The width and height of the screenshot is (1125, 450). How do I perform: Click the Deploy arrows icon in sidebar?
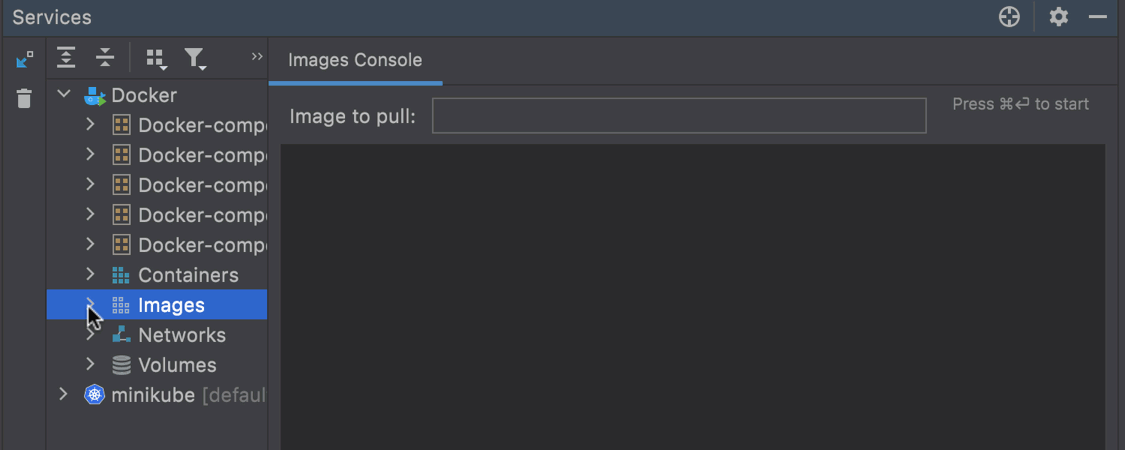[x=25, y=60]
